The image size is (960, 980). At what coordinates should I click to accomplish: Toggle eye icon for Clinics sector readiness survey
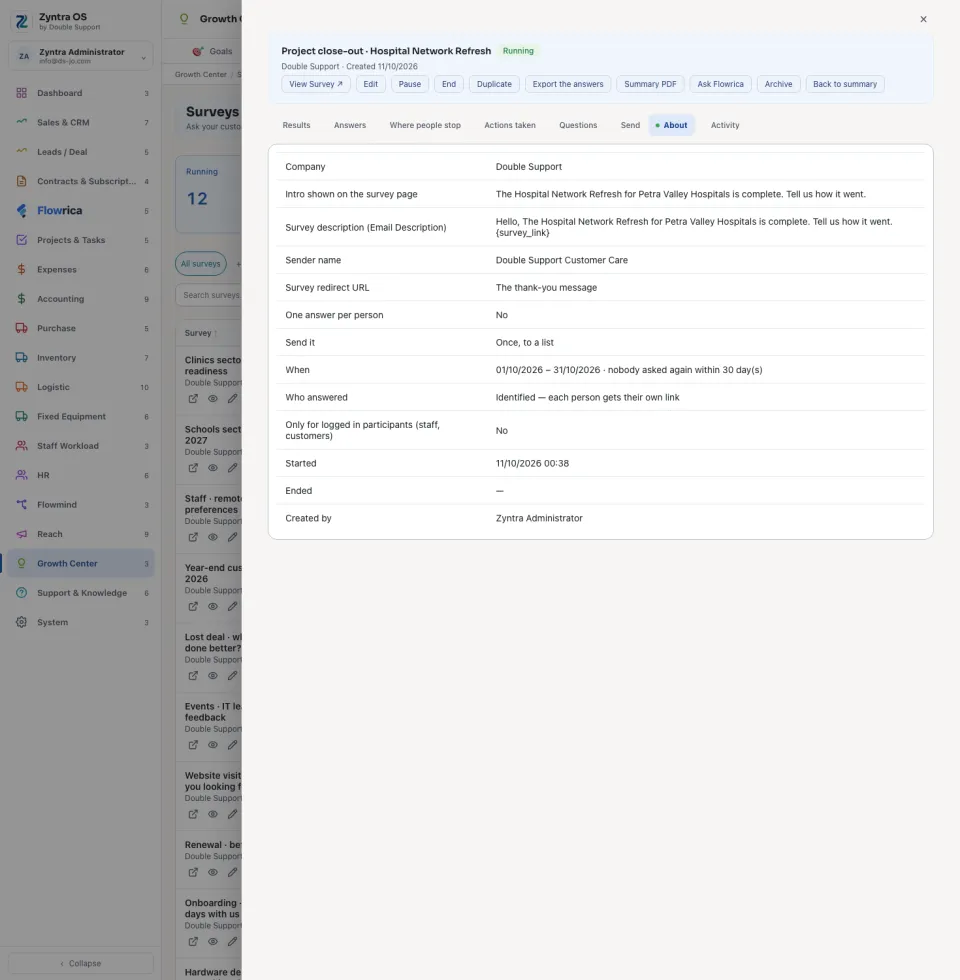pos(212,399)
